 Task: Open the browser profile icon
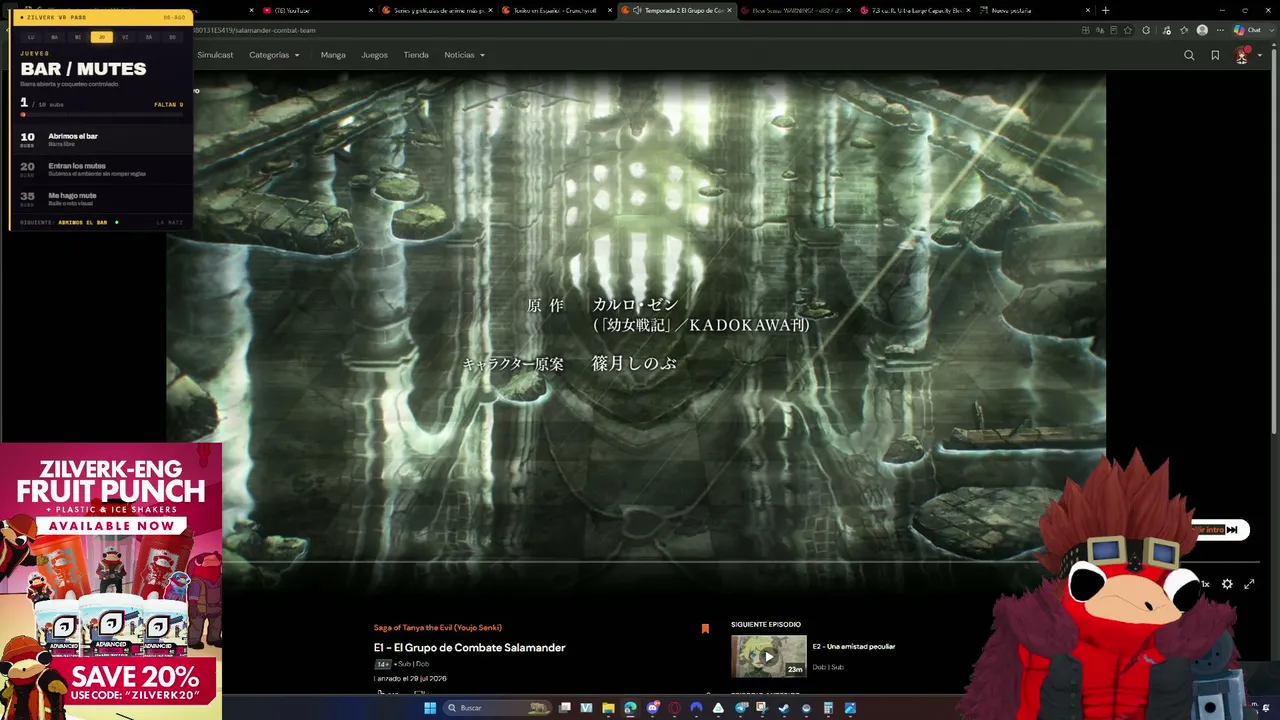pyautogui.click(x=1202, y=31)
